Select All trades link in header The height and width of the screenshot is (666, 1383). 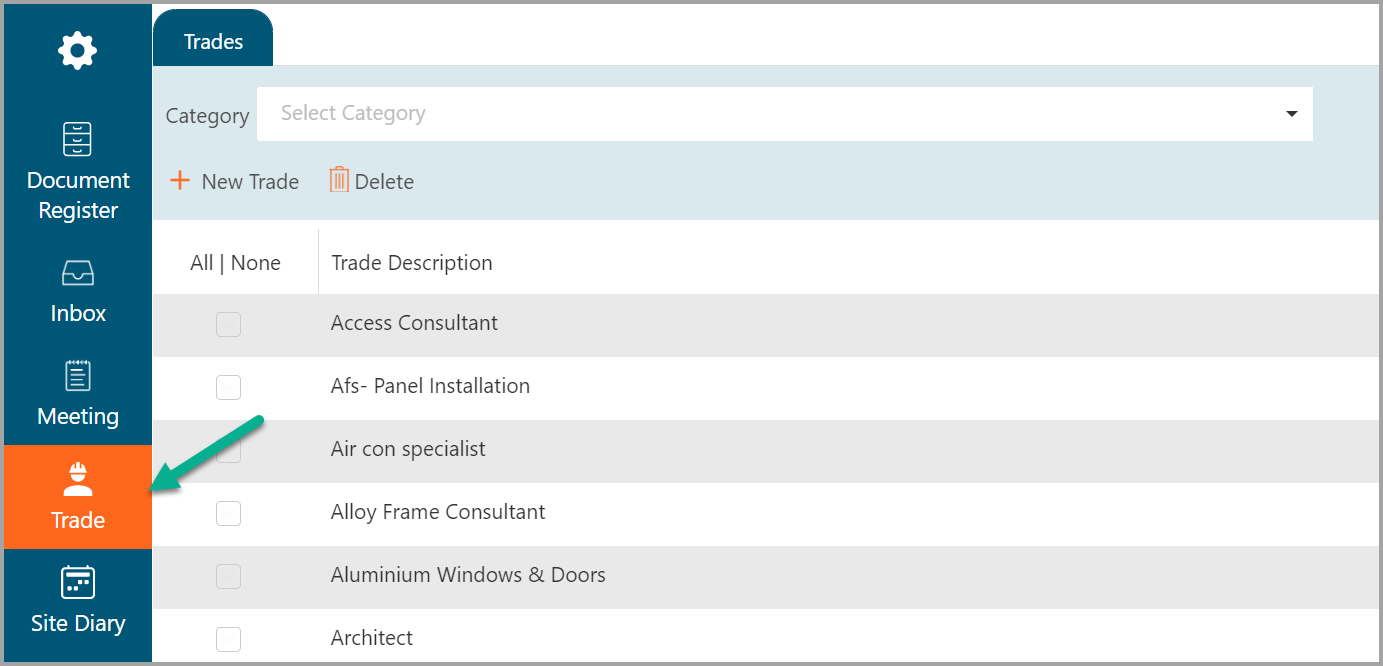[201, 263]
